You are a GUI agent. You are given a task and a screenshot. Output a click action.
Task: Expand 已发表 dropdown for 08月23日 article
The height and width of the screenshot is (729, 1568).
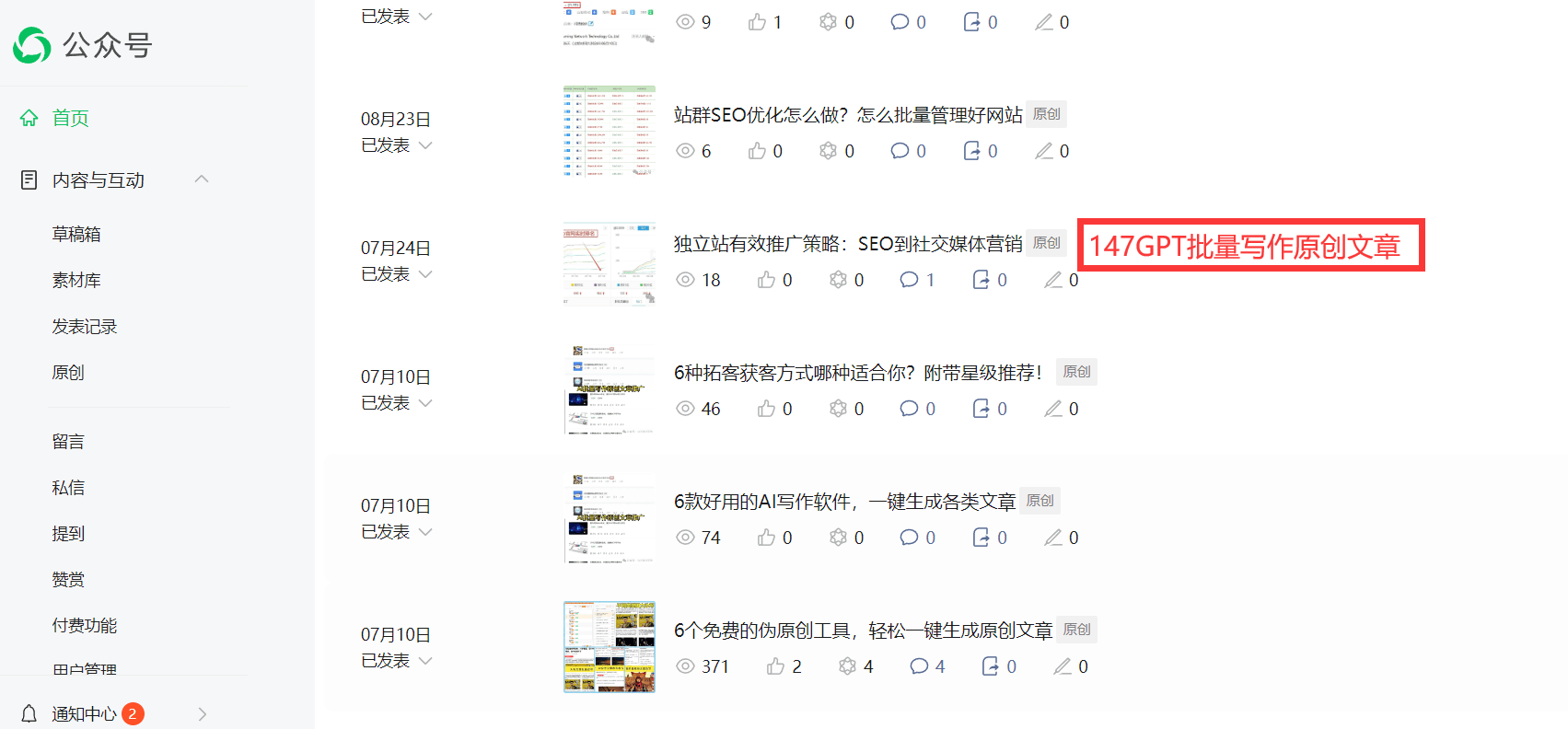pyautogui.click(x=424, y=145)
